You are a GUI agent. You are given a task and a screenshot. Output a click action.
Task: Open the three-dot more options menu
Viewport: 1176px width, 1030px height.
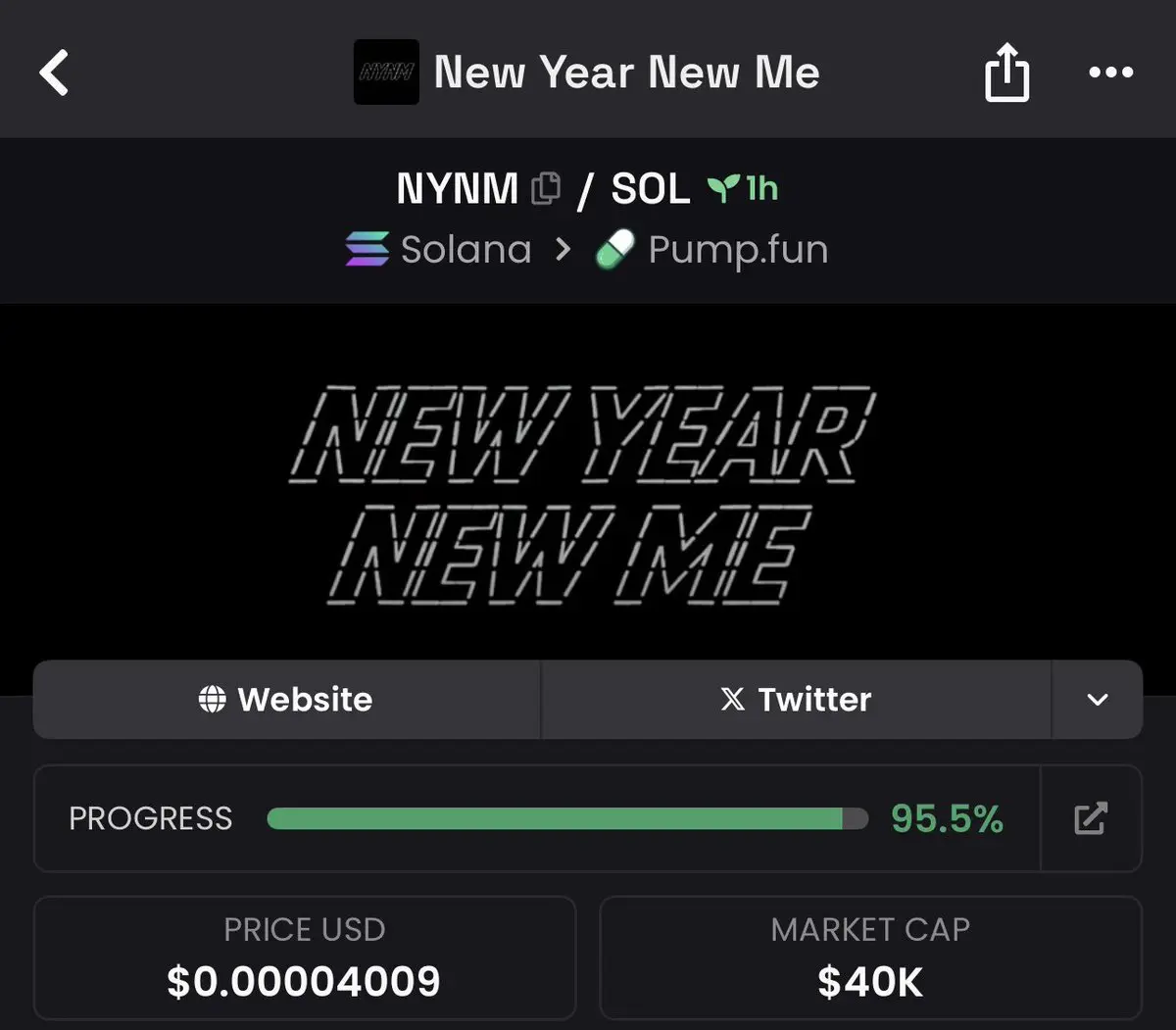coord(1111,72)
